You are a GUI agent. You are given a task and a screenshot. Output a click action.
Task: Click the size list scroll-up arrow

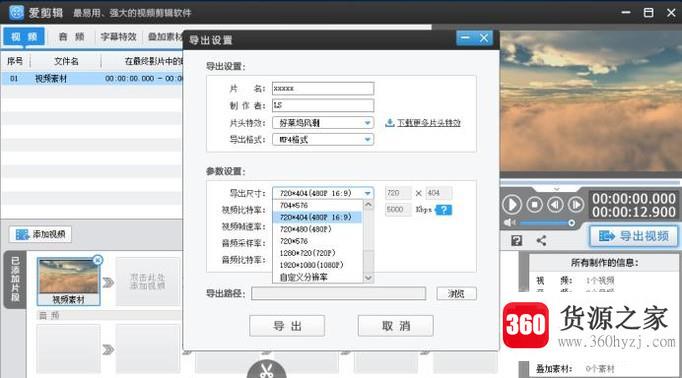point(368,205)
